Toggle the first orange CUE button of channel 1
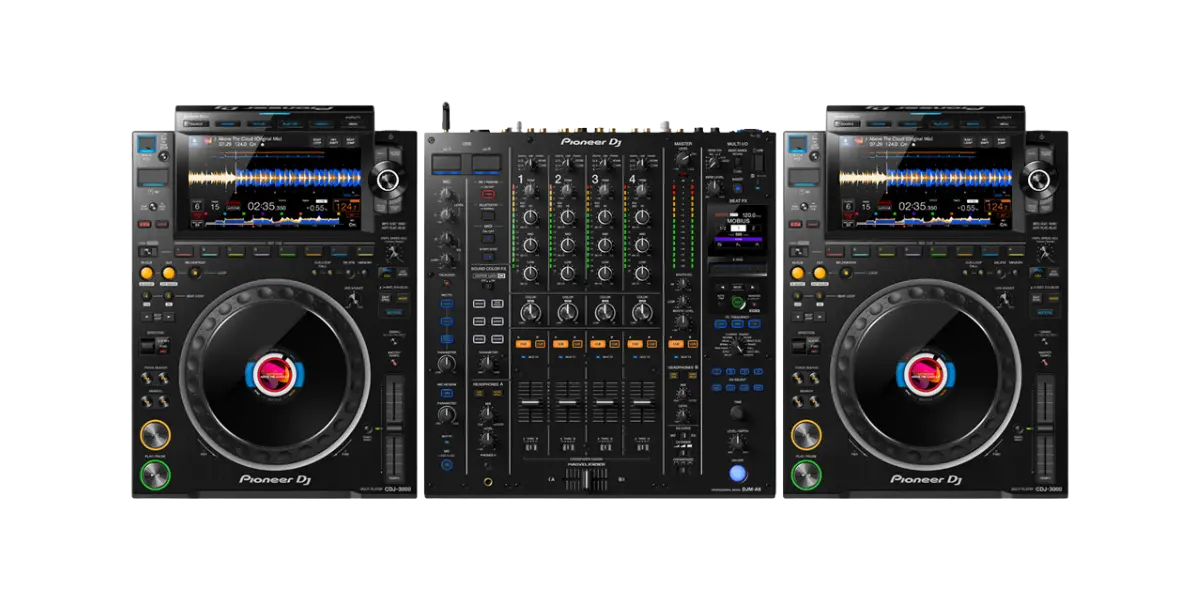Viewport: 1200px width, 600px height. [523, 344]
